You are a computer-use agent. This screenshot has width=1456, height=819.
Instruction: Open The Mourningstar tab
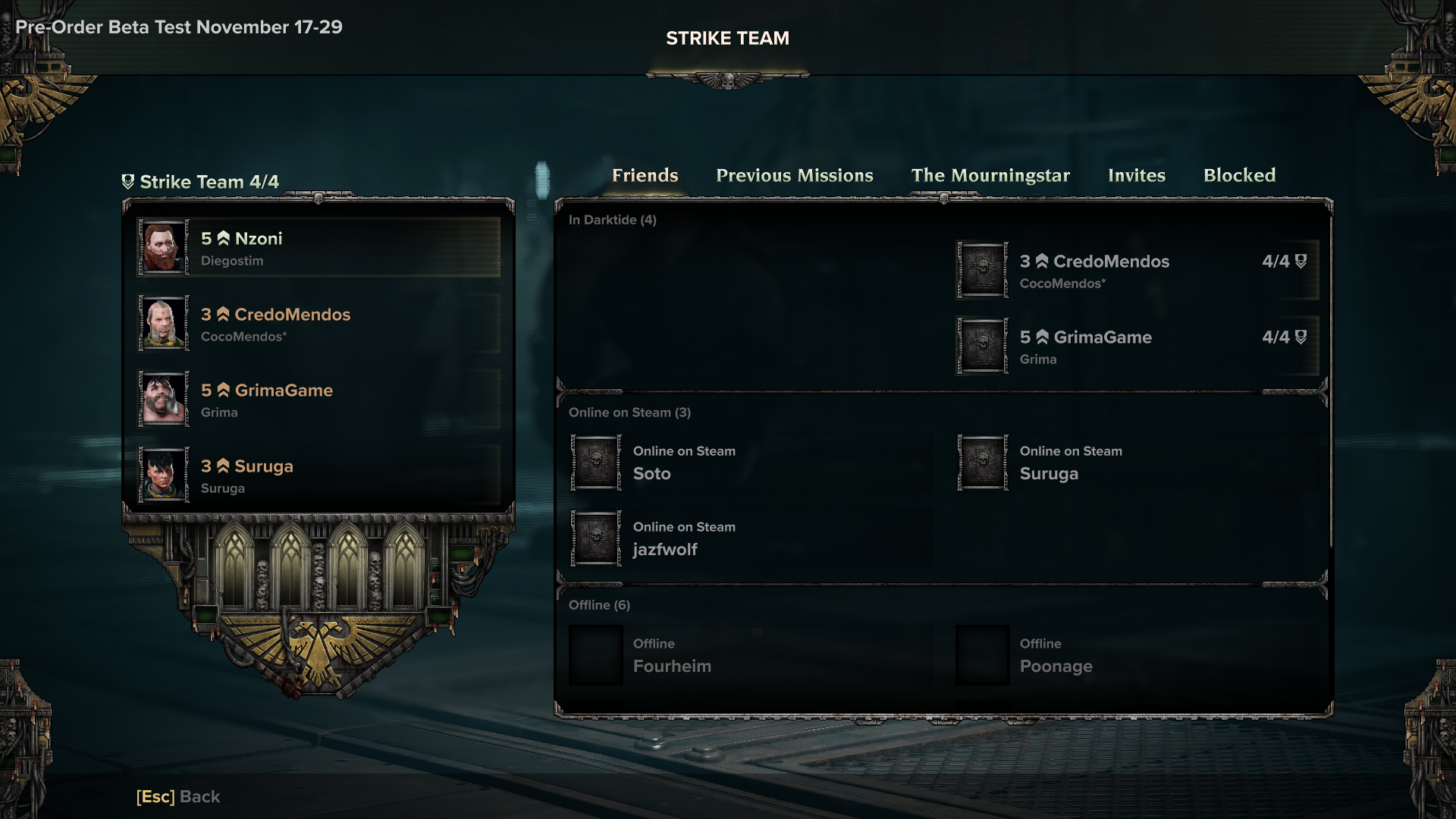pos(990,175)
